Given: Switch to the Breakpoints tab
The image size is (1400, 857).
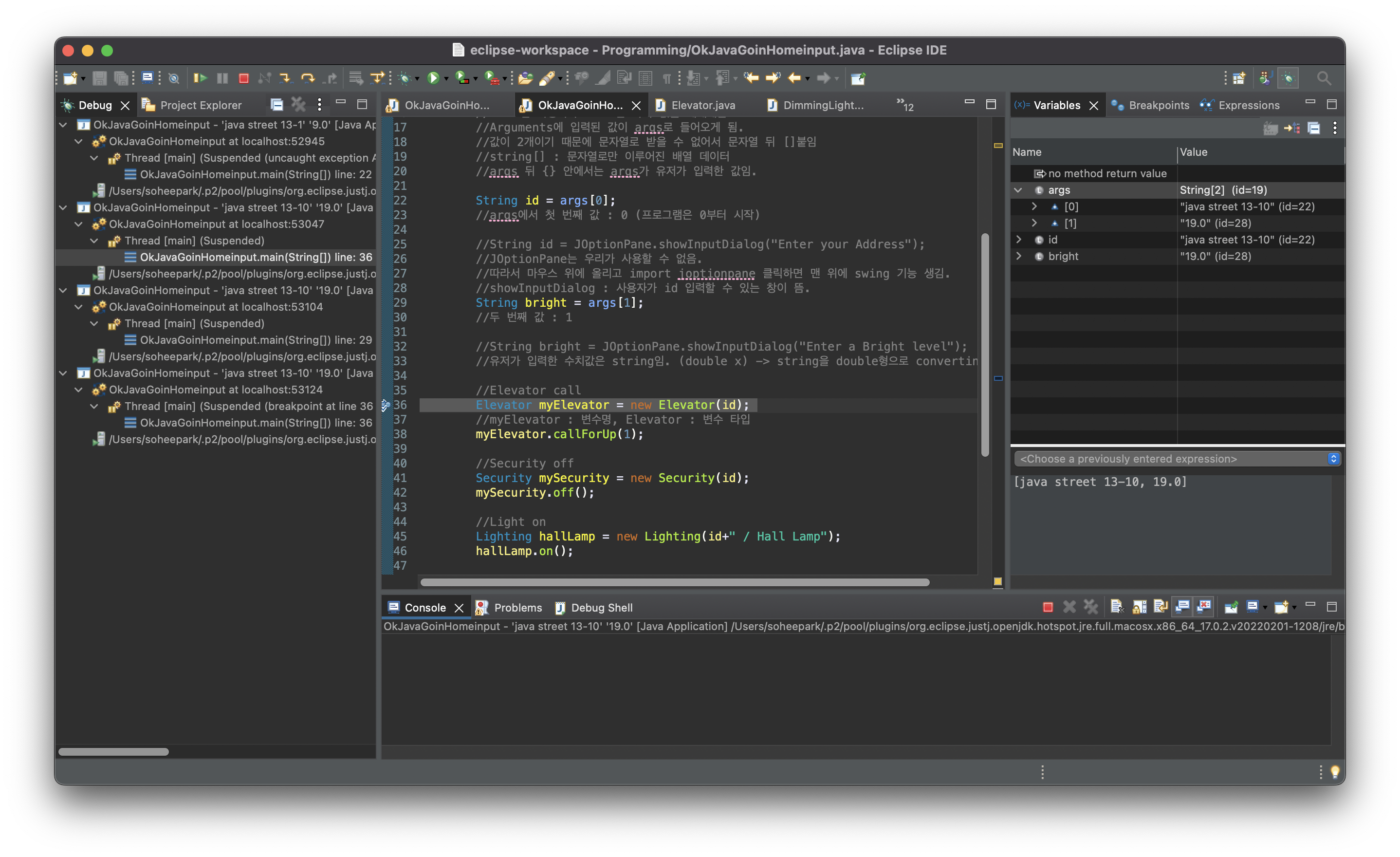Looking at the screenshot, I should point(1158,105).
